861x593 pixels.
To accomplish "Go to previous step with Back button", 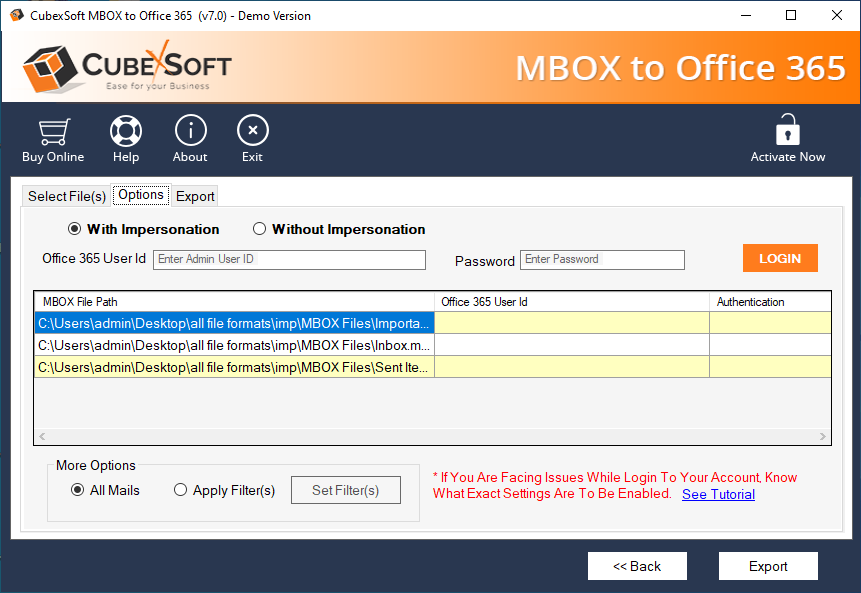I will pos(637,566).
